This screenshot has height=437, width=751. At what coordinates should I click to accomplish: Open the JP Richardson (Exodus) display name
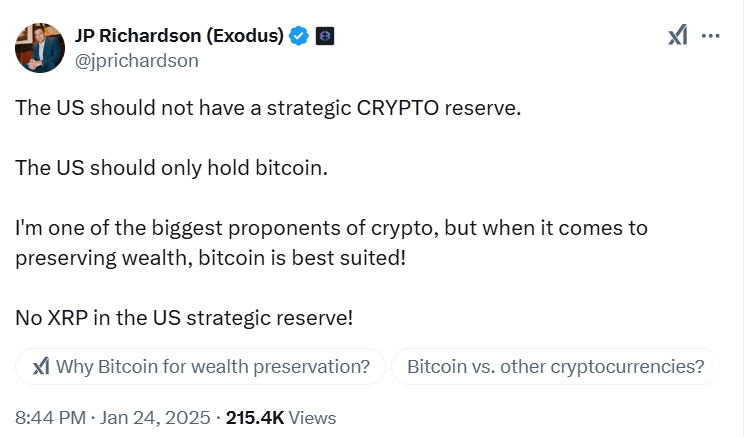click(179, 35)
